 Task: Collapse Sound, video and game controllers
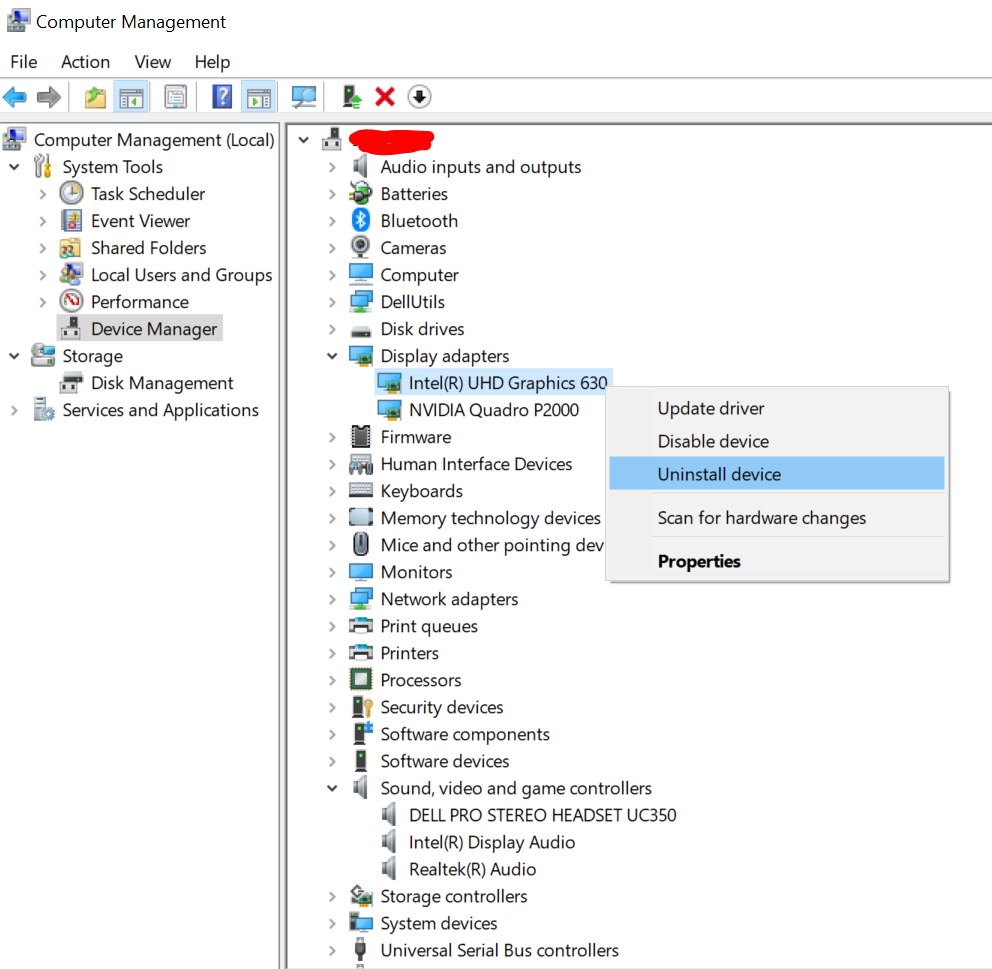[x=332, y=788]
